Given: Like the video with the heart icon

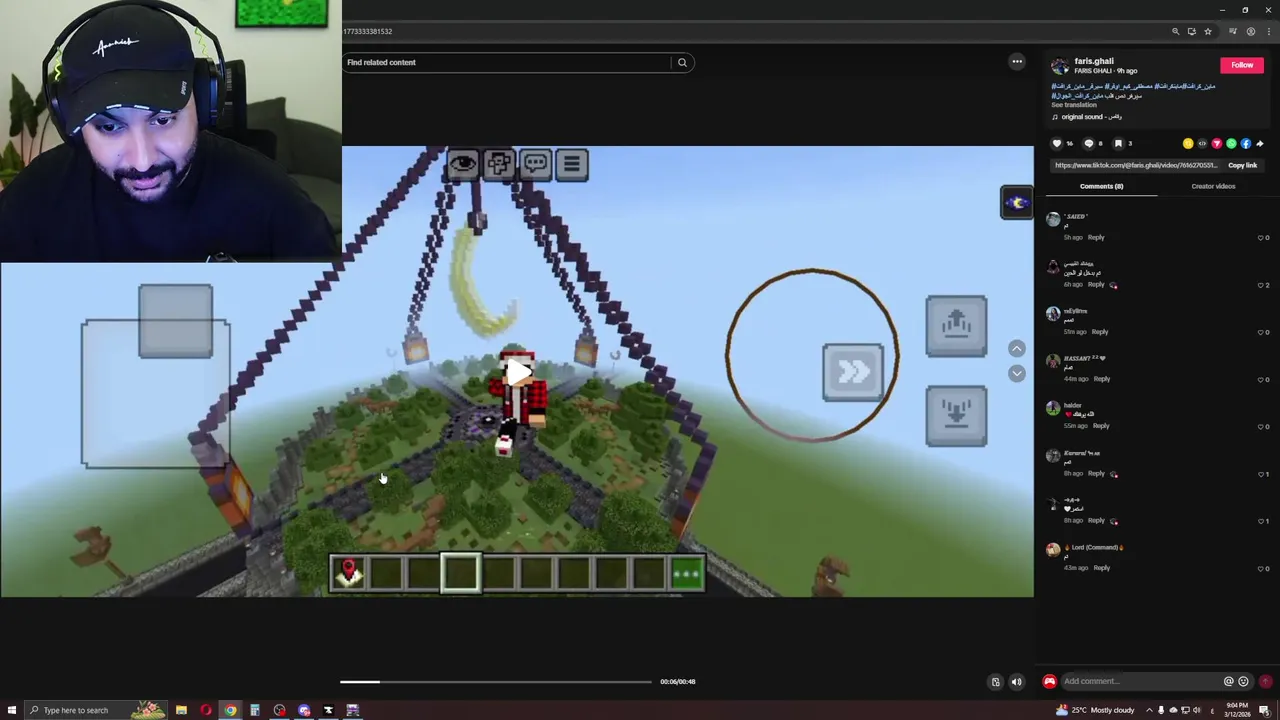Looking at the screenshot, I should [1057, 143].
